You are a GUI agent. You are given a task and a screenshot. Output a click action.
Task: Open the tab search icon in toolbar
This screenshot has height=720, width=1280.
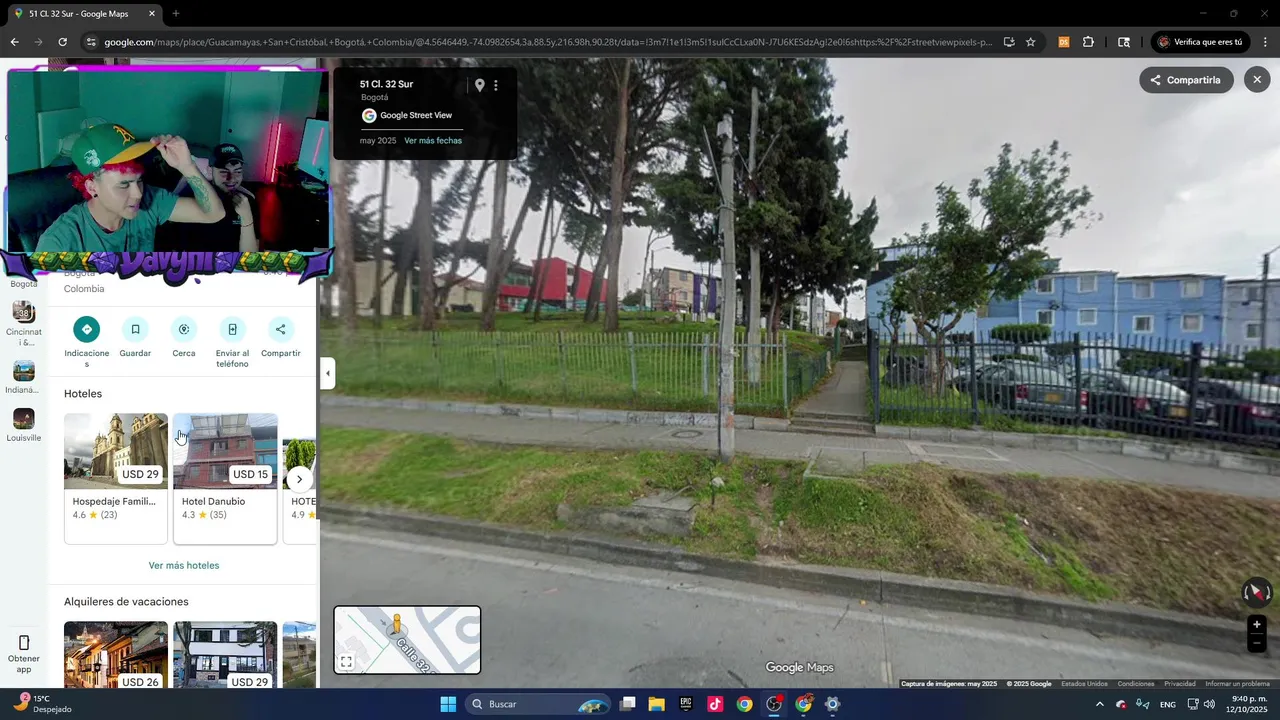(1124, 42)
